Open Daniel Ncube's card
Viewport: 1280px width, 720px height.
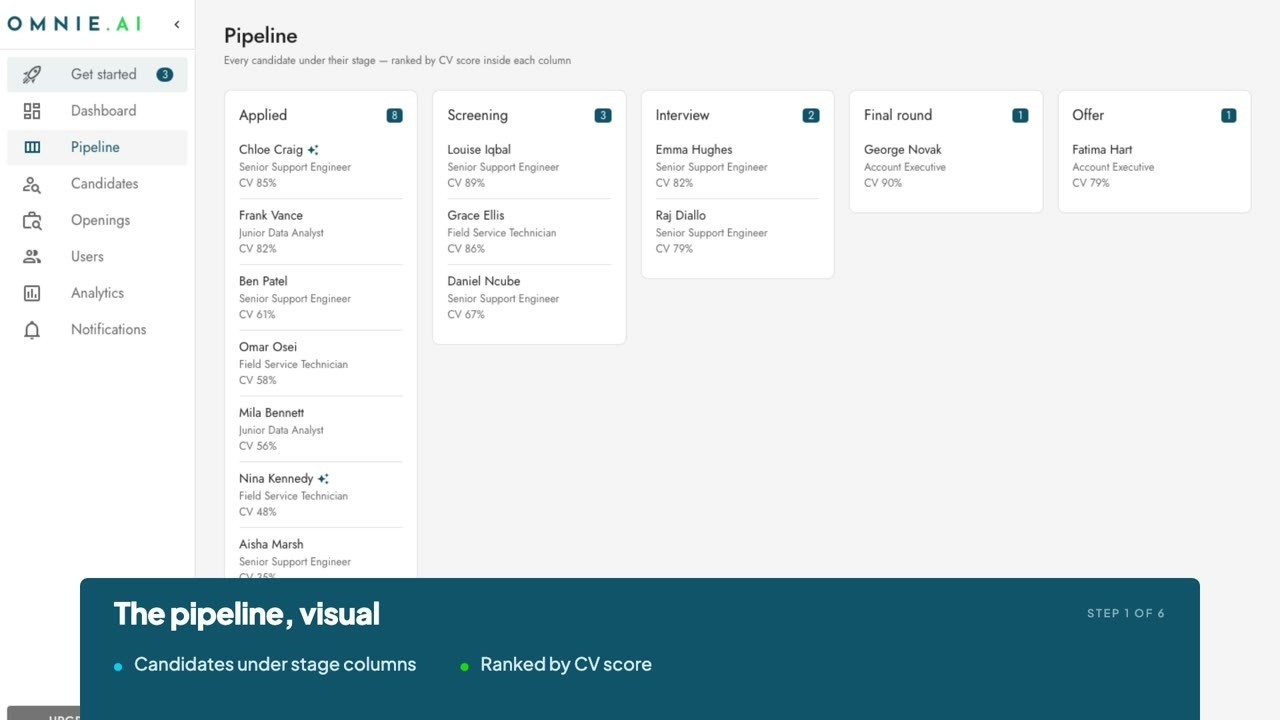click(529, 298)
